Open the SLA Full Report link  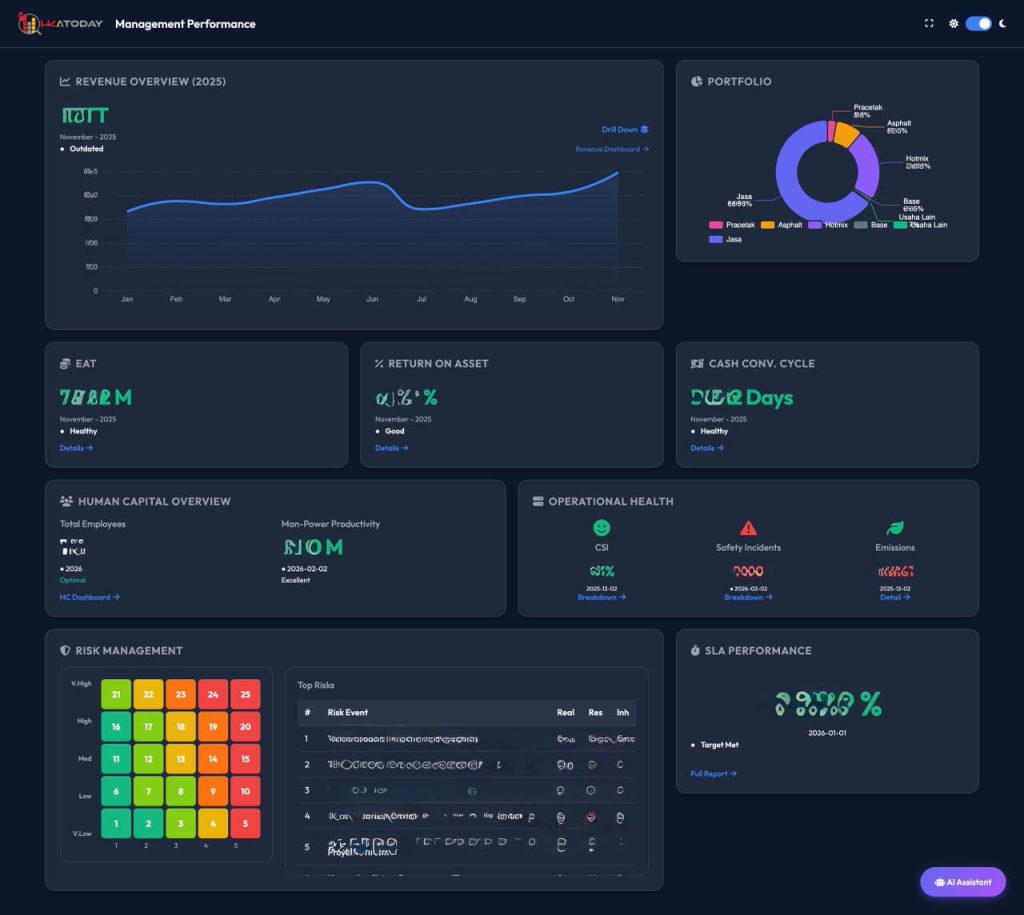coord(713,773)
